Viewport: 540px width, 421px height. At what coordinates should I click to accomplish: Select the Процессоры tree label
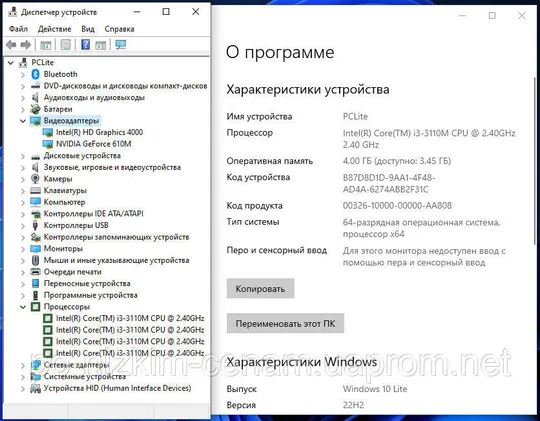[67, 307]
